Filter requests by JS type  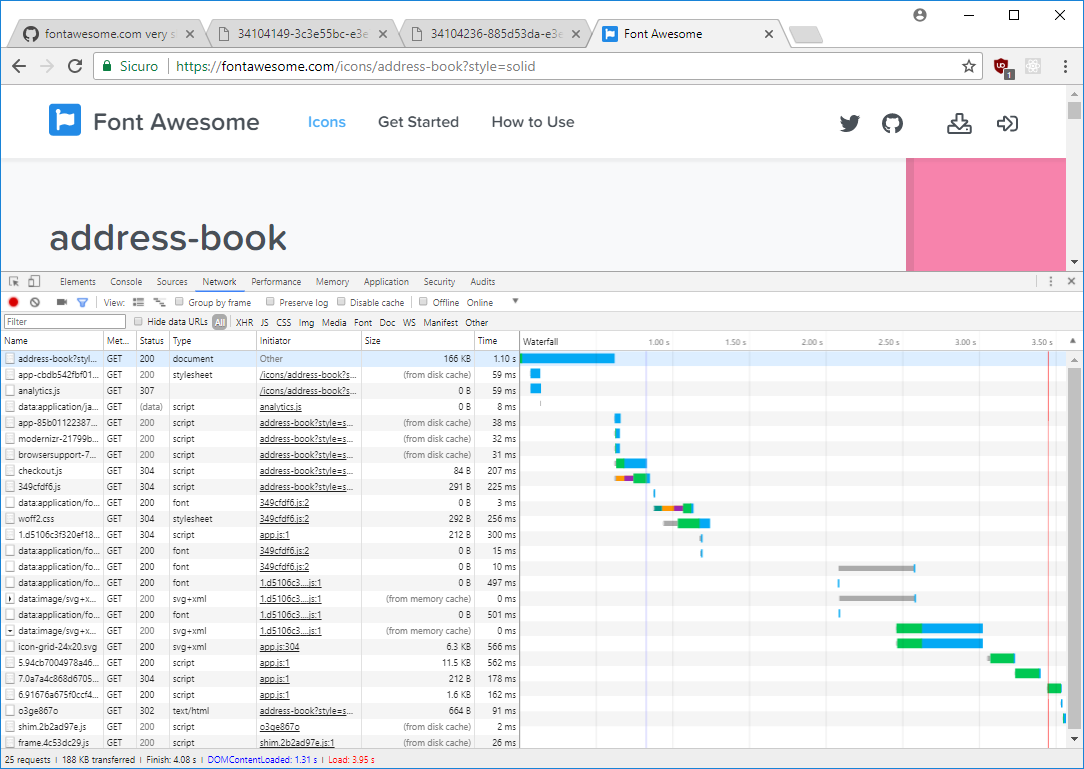tap(265, 322)
